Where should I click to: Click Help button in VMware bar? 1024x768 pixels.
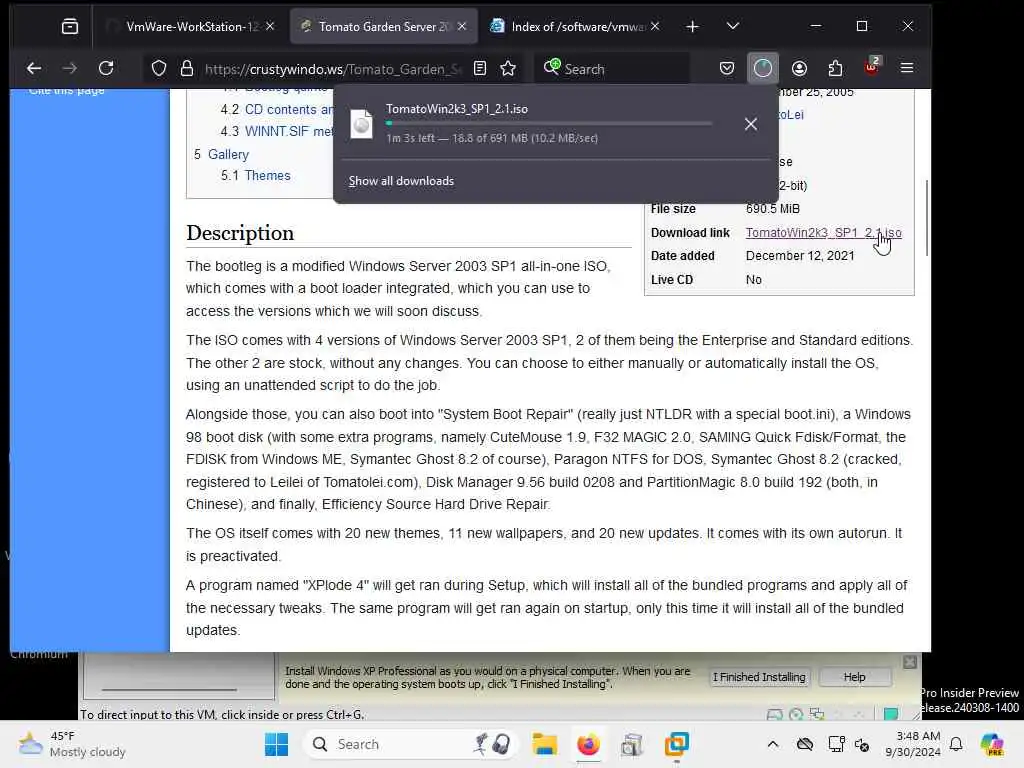[854, 677]
